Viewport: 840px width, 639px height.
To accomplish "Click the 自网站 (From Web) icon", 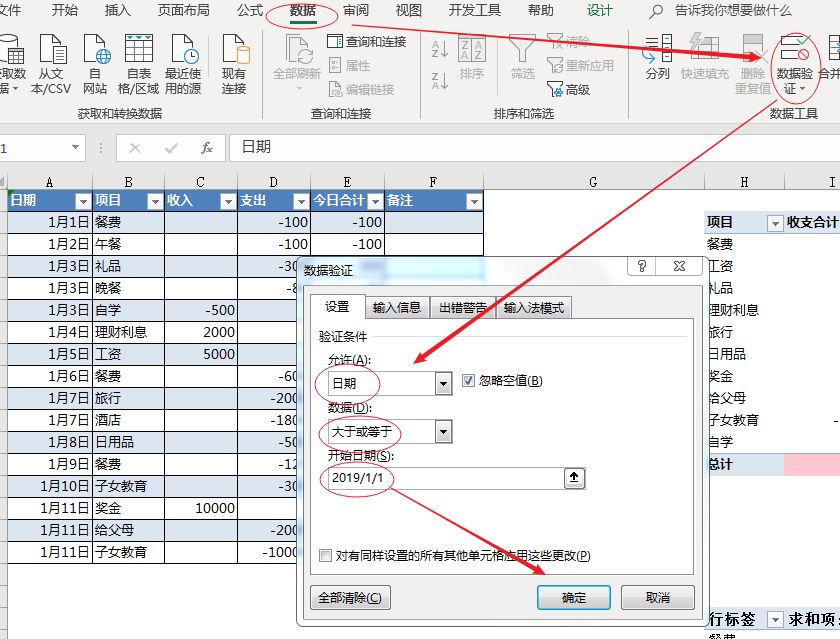I will [x=95, y=62].
